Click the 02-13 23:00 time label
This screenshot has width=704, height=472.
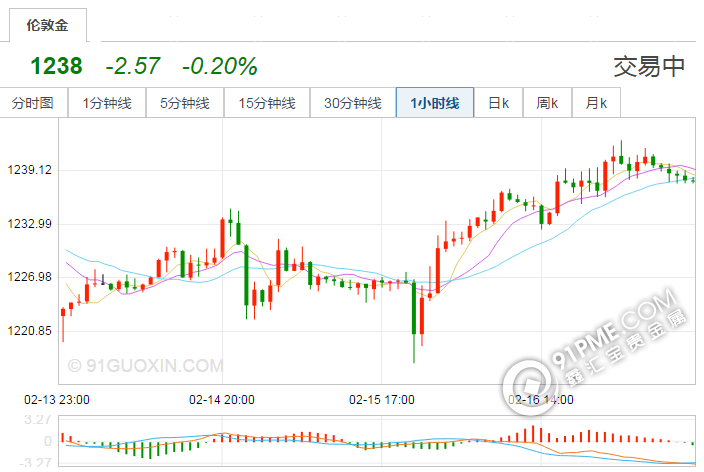(x=57, y=399)
